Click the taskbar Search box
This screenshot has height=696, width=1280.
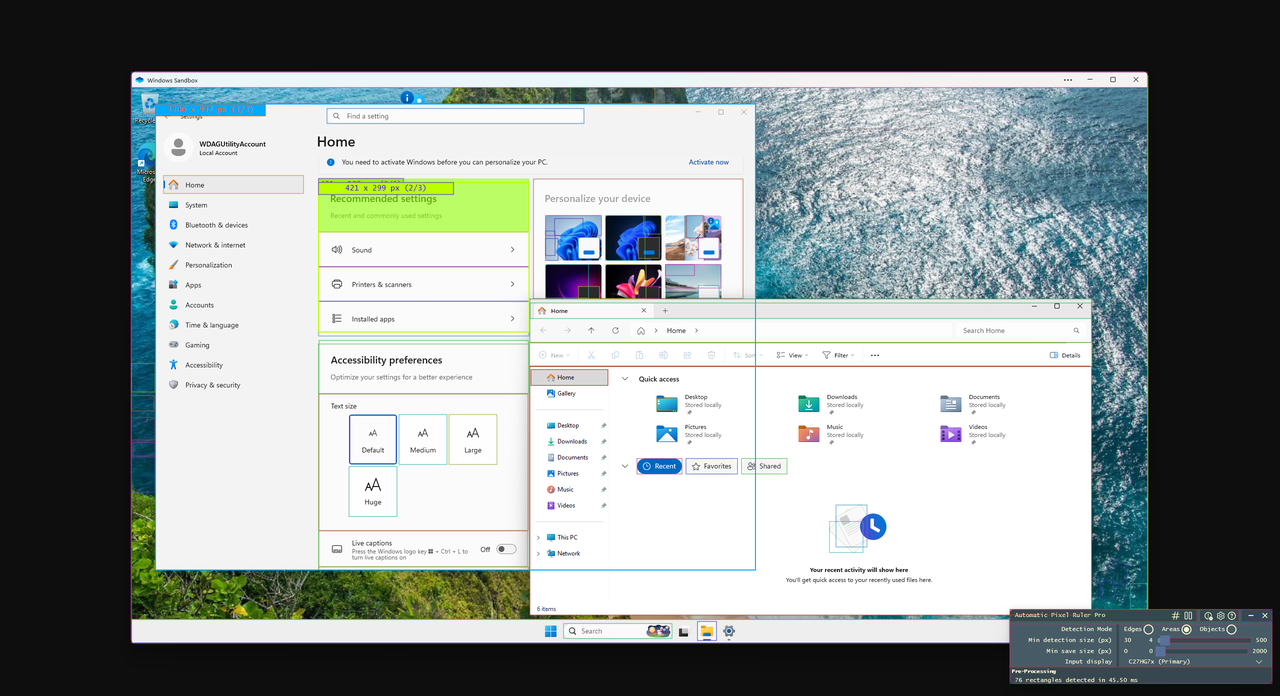click(x=617, y=631)
